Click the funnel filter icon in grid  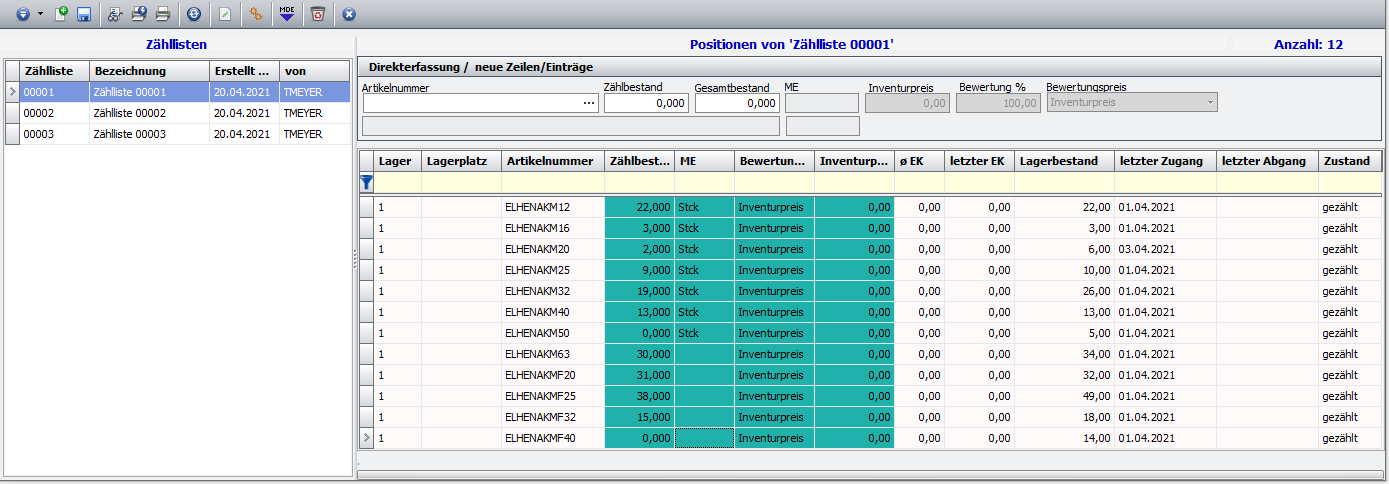(x=367, y=182)
